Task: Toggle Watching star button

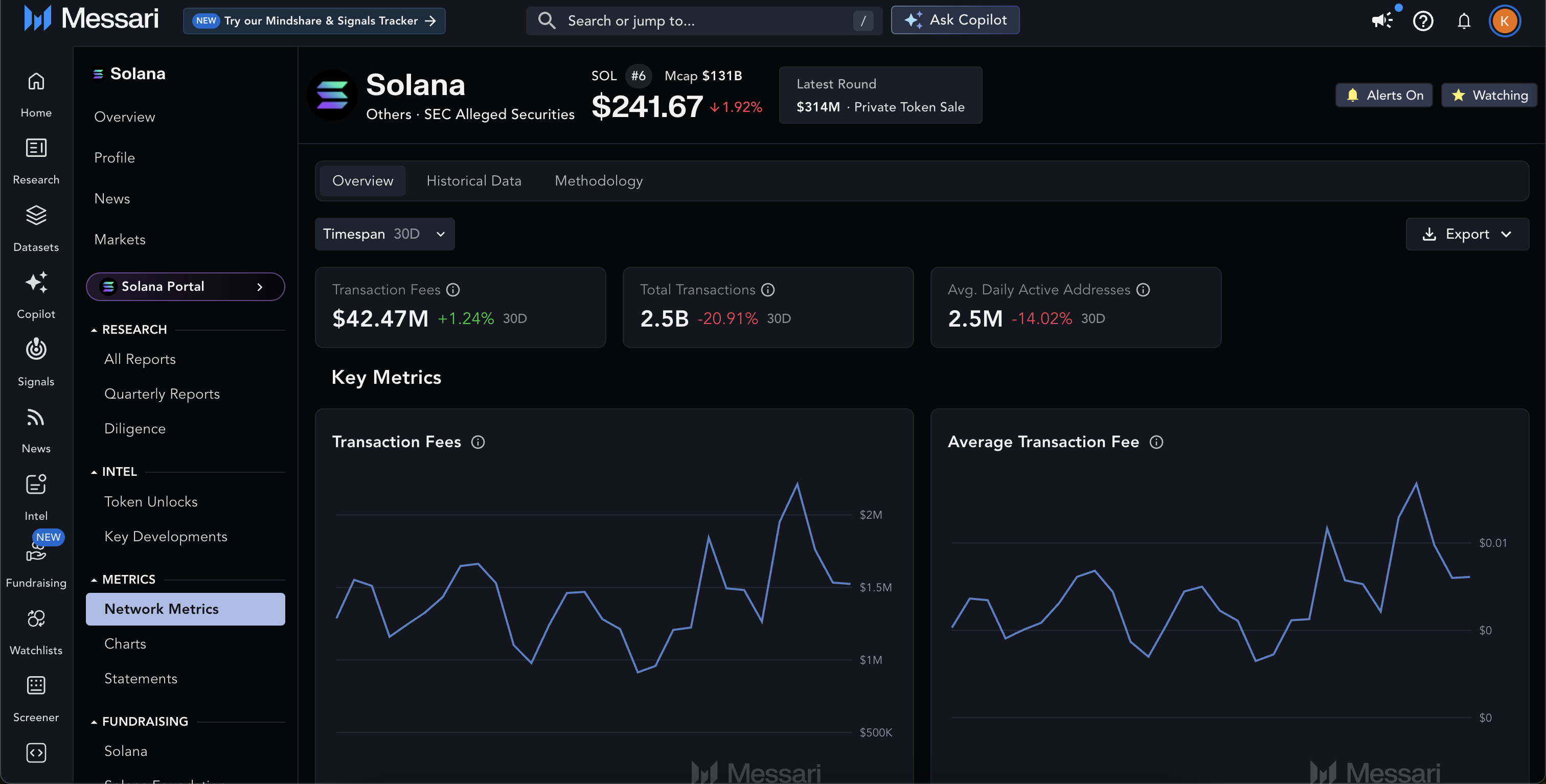Action: point(1489,95)
